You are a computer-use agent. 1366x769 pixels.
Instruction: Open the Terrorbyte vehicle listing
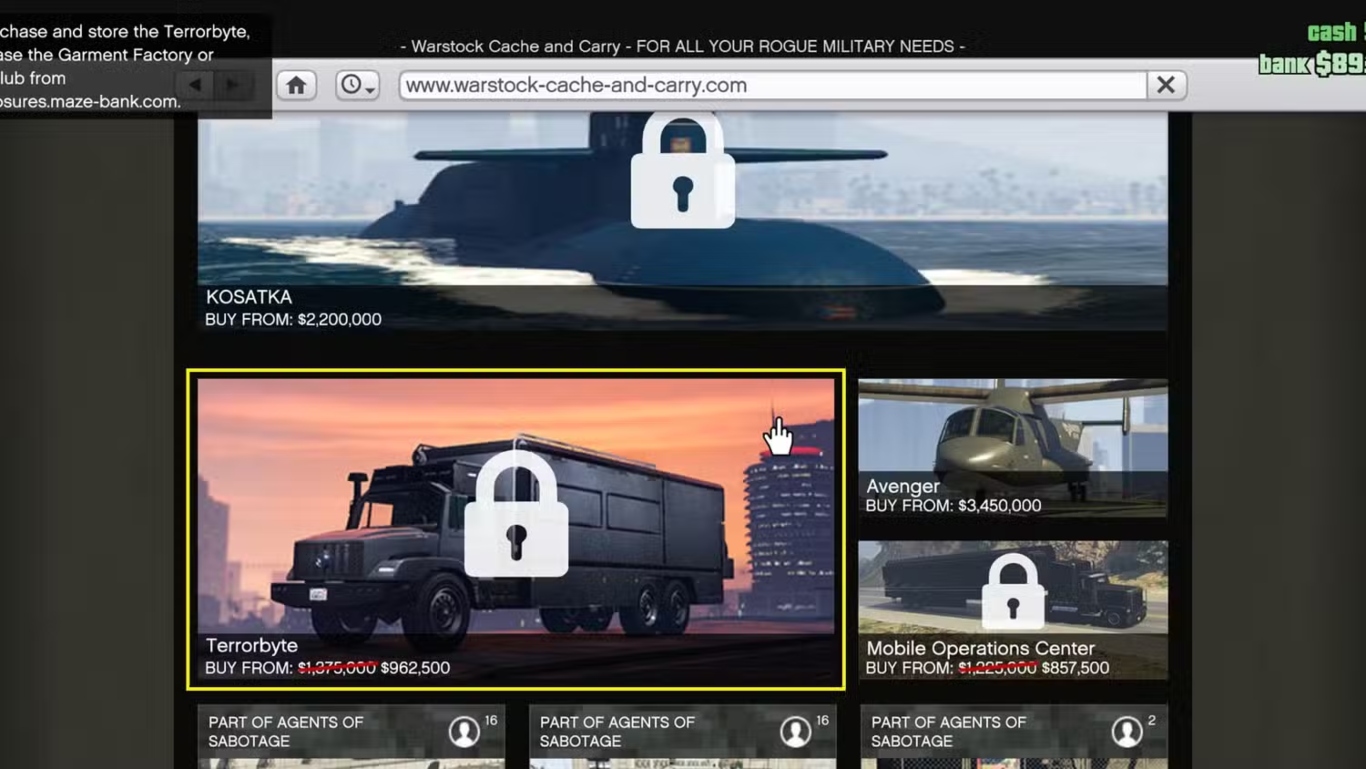(x=516, y=530)
